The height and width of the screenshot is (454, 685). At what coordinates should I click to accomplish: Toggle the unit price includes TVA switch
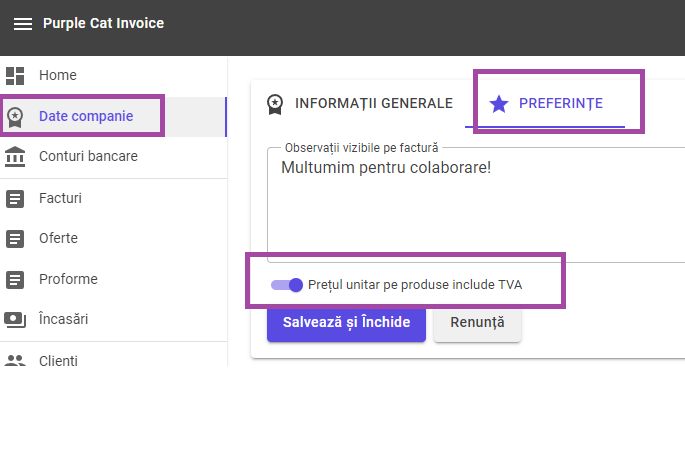[x=287, y=285]
